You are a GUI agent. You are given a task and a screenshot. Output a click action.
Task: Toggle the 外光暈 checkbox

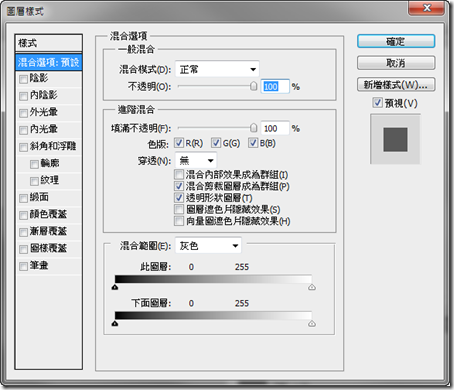pyautogui.click(x=23, y=113)
